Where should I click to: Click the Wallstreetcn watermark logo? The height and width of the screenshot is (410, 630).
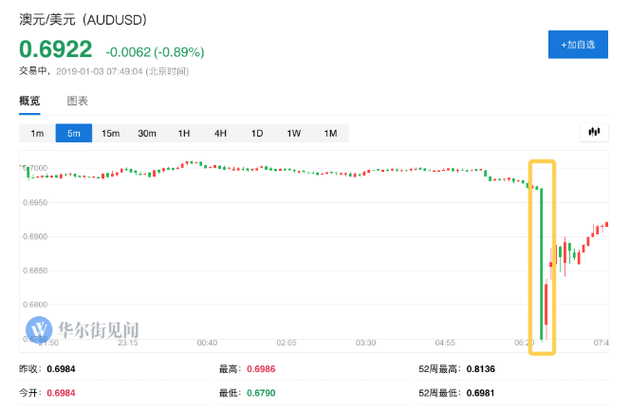tap(83, 327)
